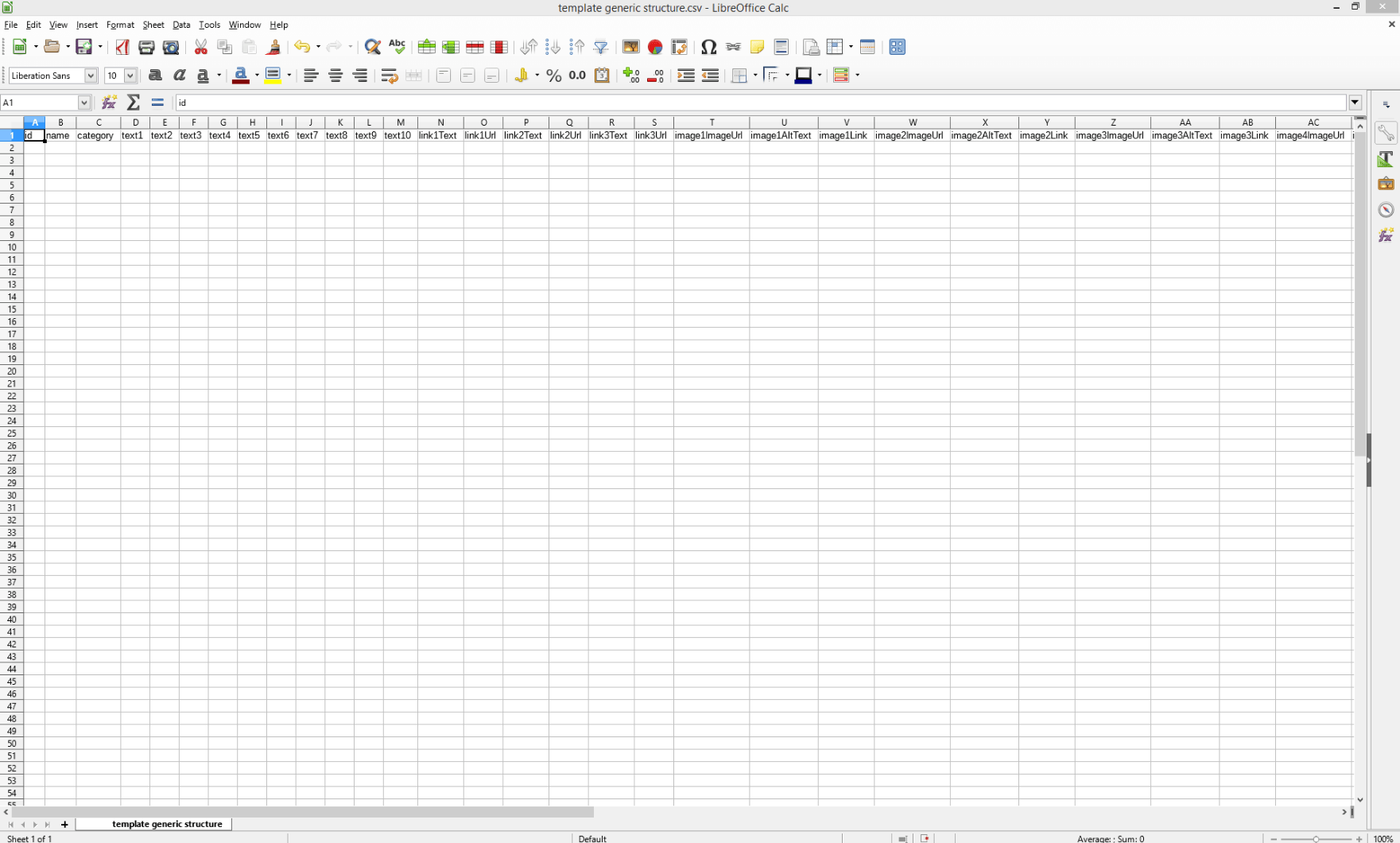Click the Sum sigma icon
Image resolution: width=1400 pixels, height=843 pixels.
[134, 102]
